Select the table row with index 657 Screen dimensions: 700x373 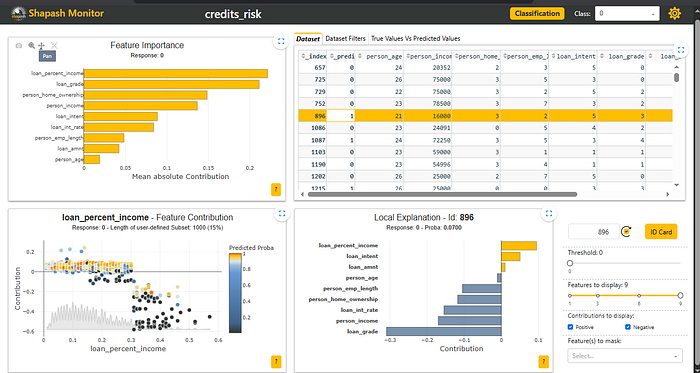pos(486,68)
